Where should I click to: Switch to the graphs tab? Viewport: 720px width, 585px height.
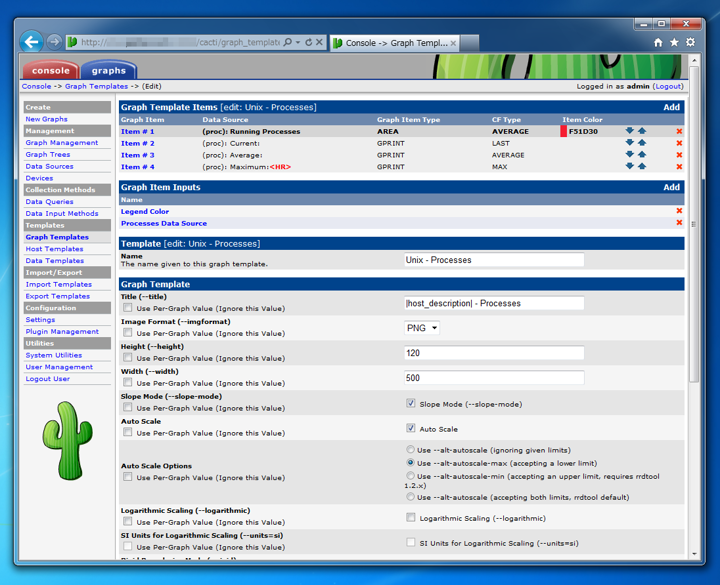click(109, 70)
